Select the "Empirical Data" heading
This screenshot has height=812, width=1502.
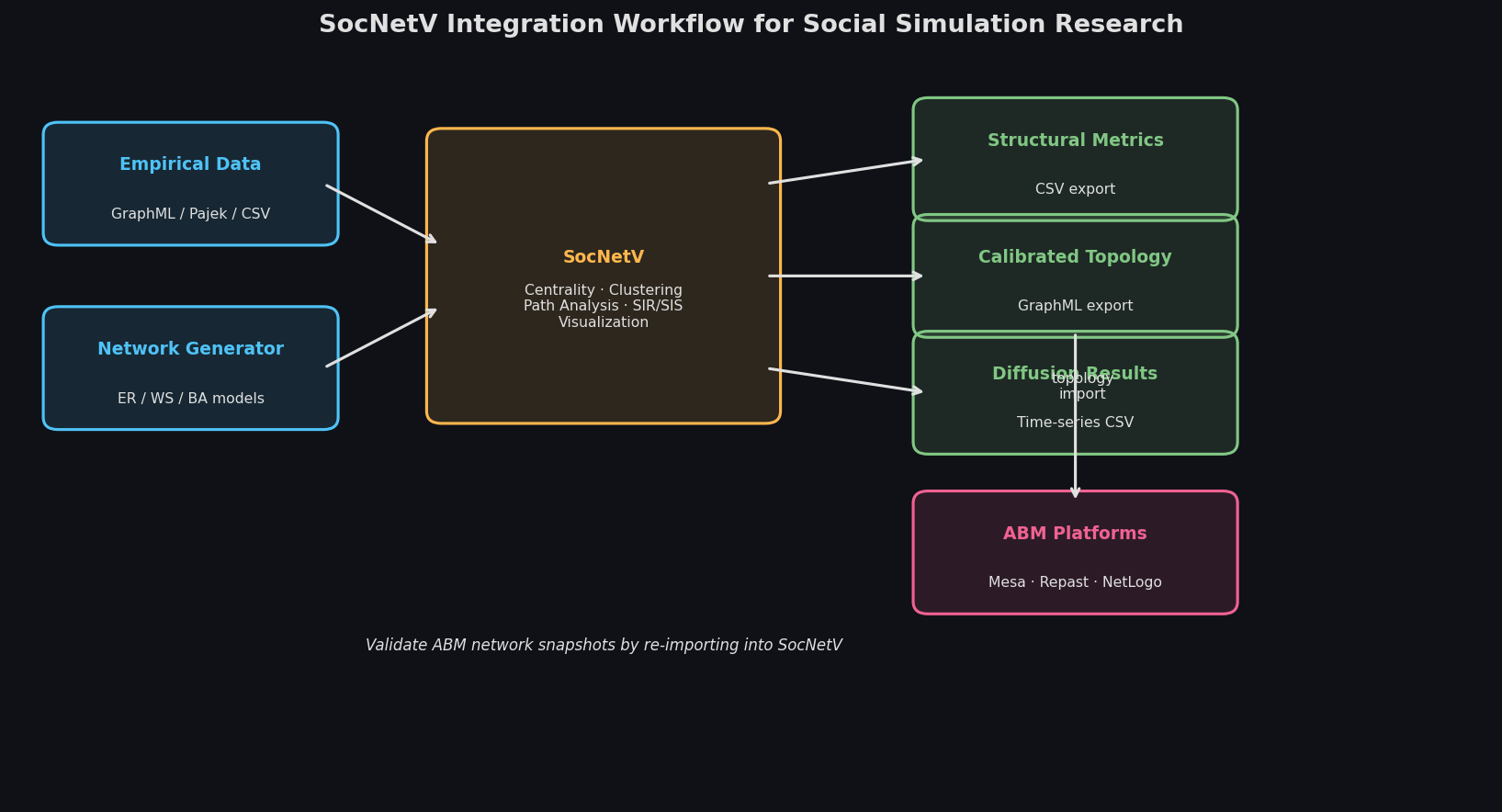pos(190,164)
